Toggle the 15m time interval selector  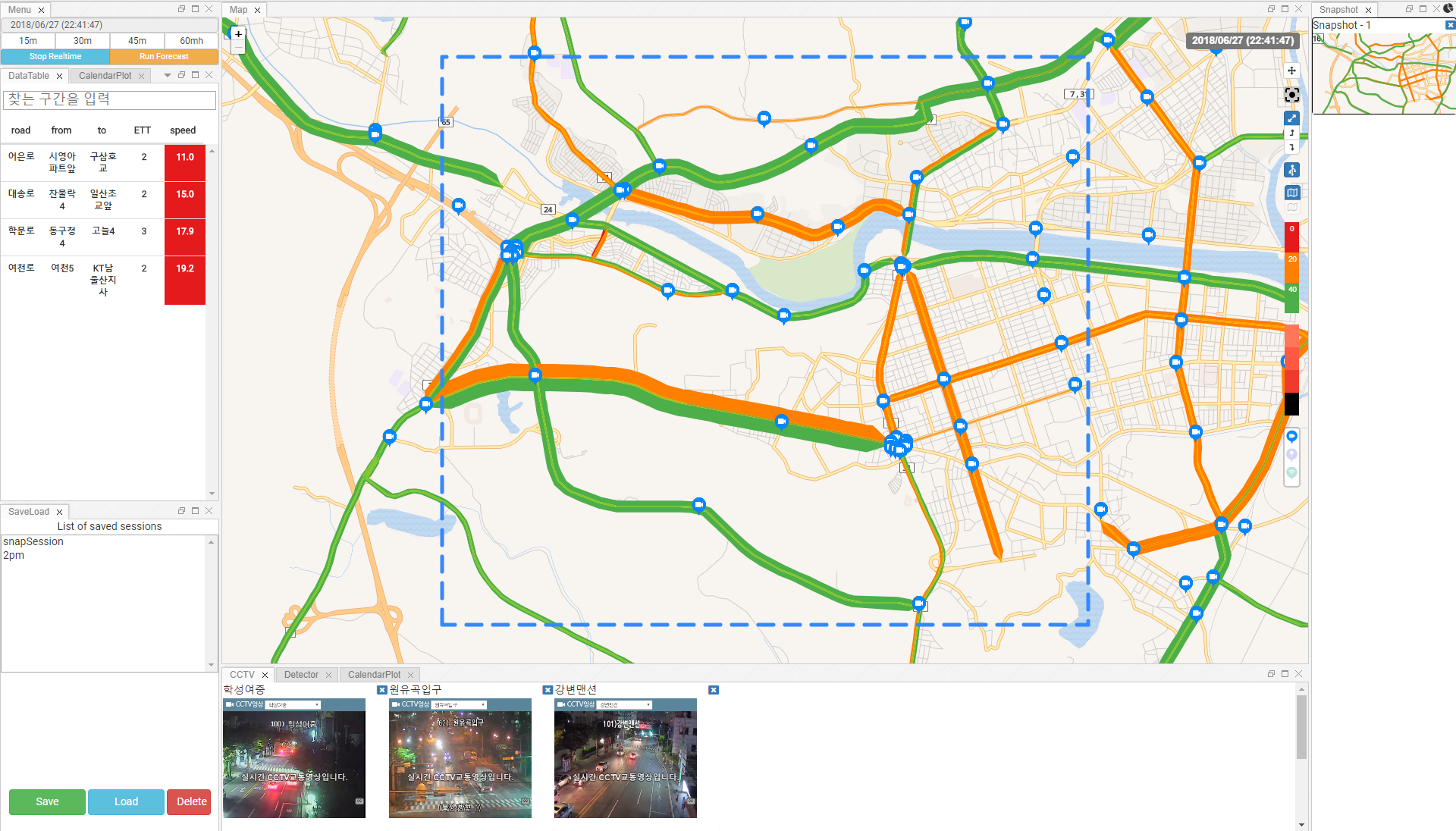pyautogui.click(x=29, y=41)
